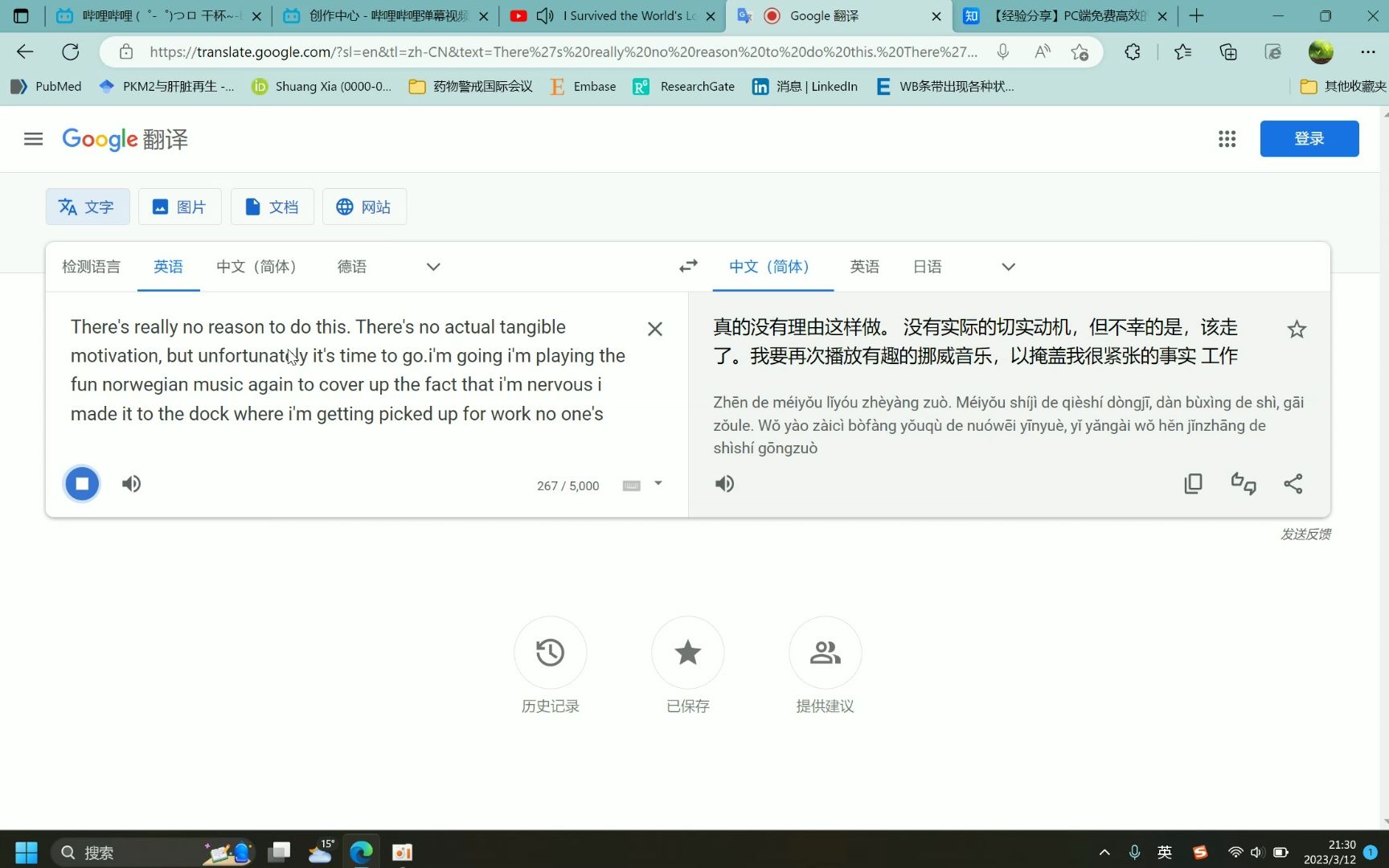1389x868 pixels.
Task: Click into the source text box
Action: [x=350, y=371]
